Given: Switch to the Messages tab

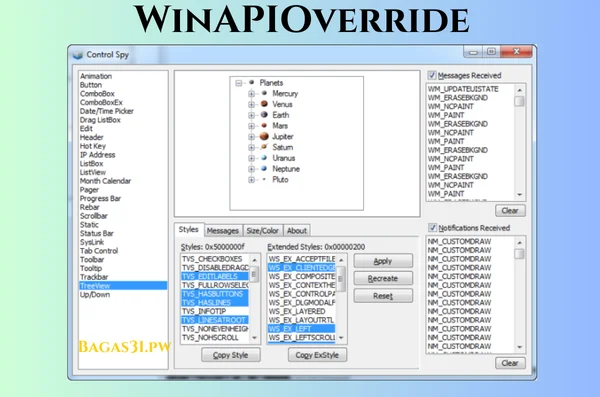Looking at the screenshot, I should 223,230.
